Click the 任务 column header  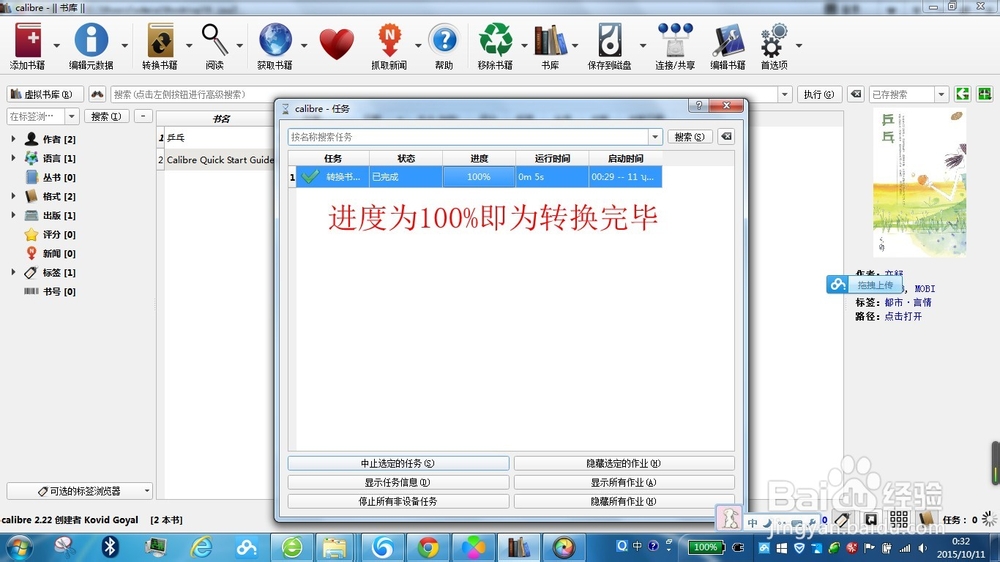click(x=333, y=158)
